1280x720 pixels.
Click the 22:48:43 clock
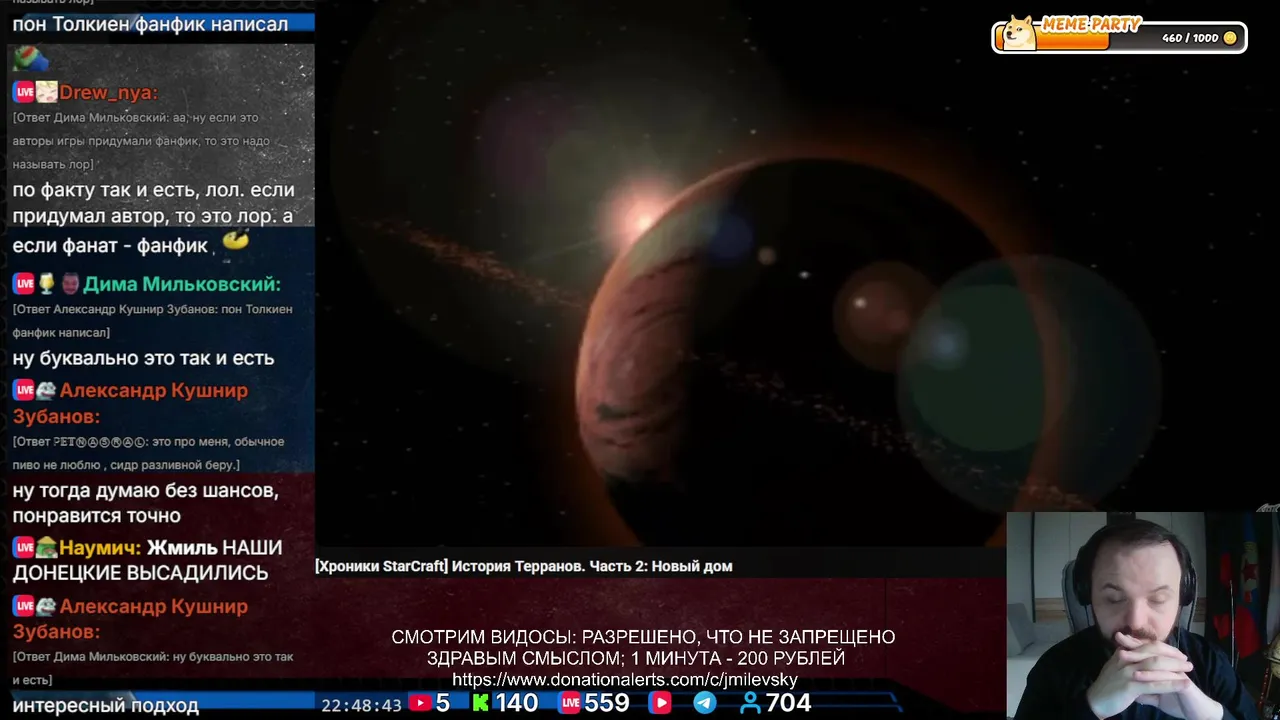361,705
